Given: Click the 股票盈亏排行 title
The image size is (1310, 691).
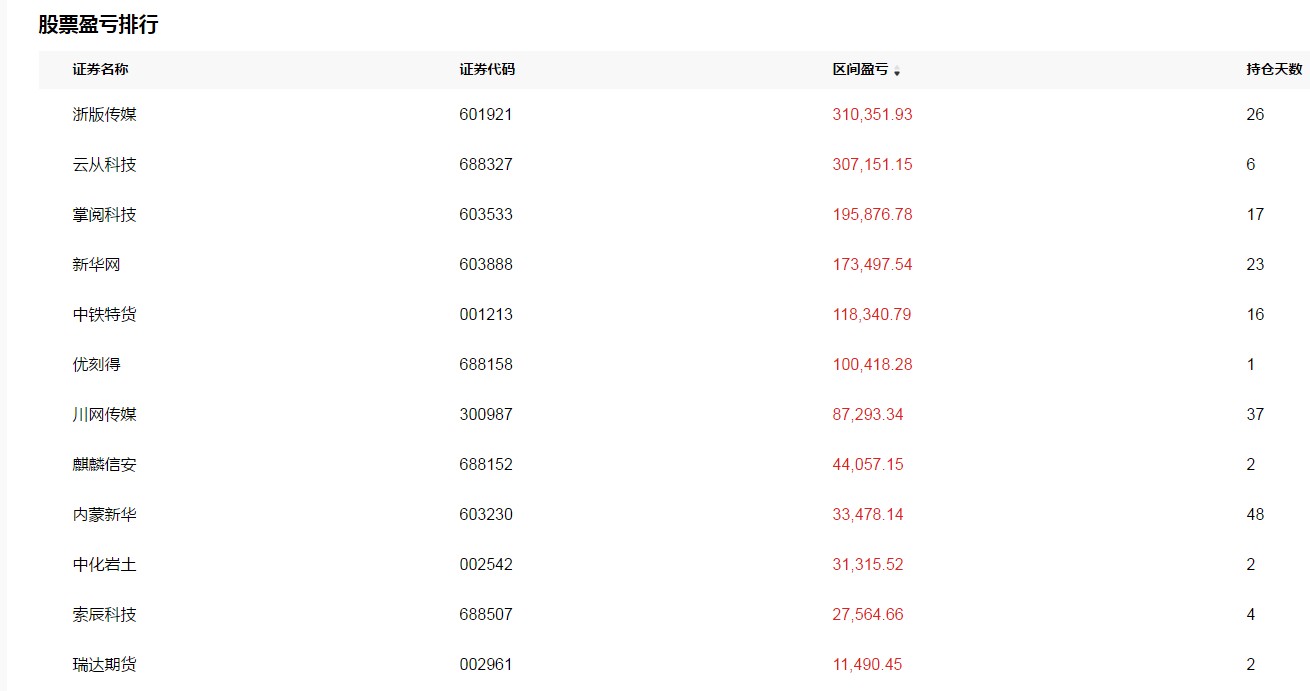Looking at the screenshot, I should tap(98, 25).
